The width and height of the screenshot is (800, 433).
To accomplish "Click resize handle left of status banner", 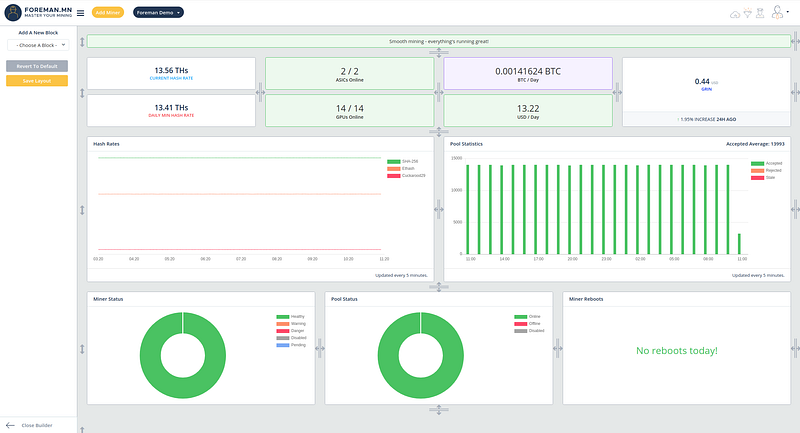I will click(82, 42).
